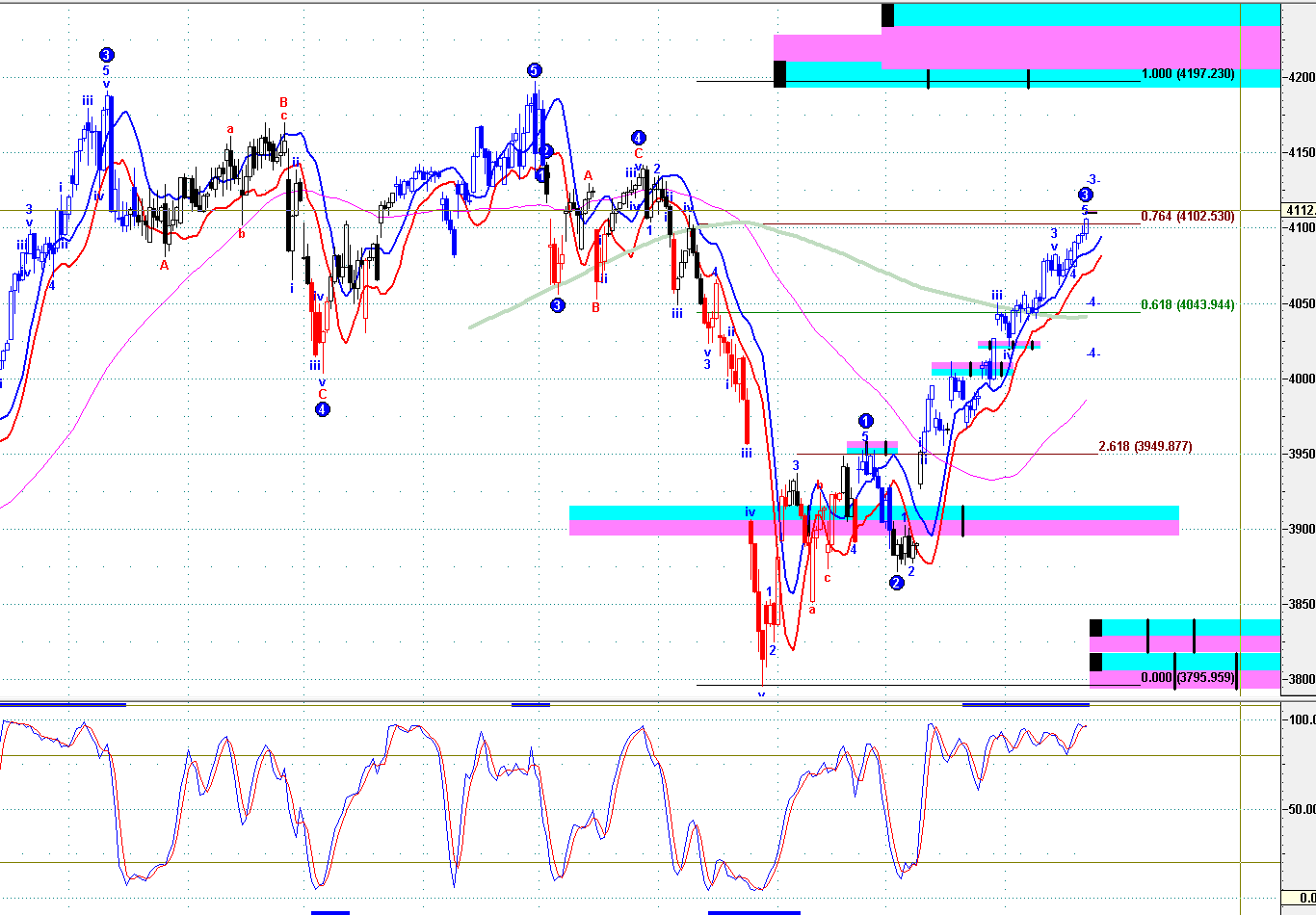Click the 0.000 (3795.959) Fibonacci label
Image resolution: width=1316 pixels, height=915 pixels.
1188,678
